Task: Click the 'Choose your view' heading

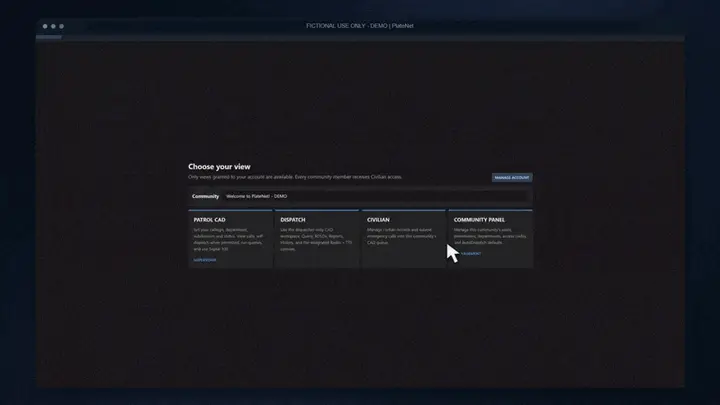Action: tap(219, 167)
